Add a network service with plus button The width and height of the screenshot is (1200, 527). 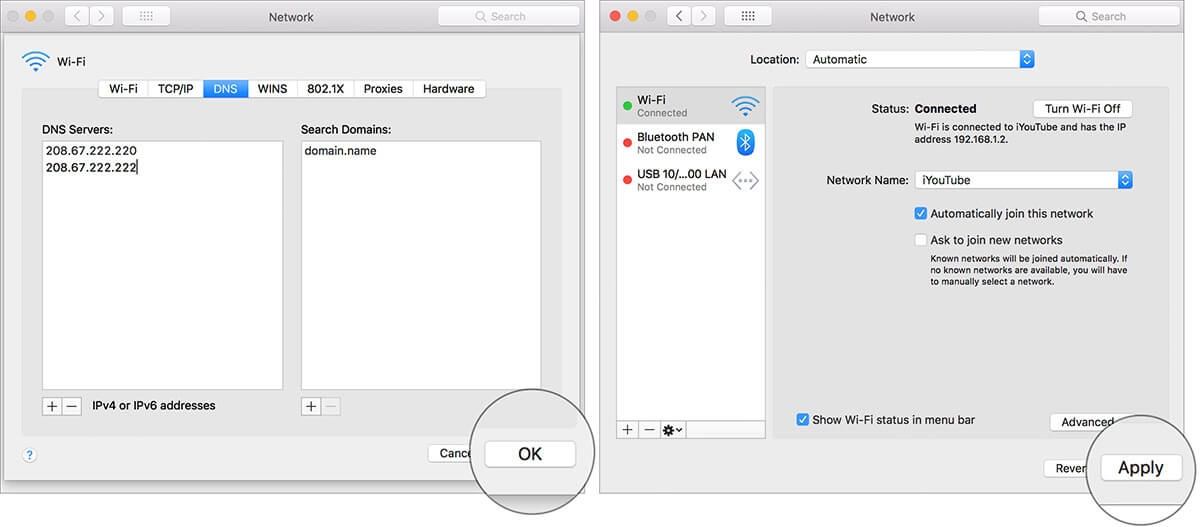(x=627, y=429)
